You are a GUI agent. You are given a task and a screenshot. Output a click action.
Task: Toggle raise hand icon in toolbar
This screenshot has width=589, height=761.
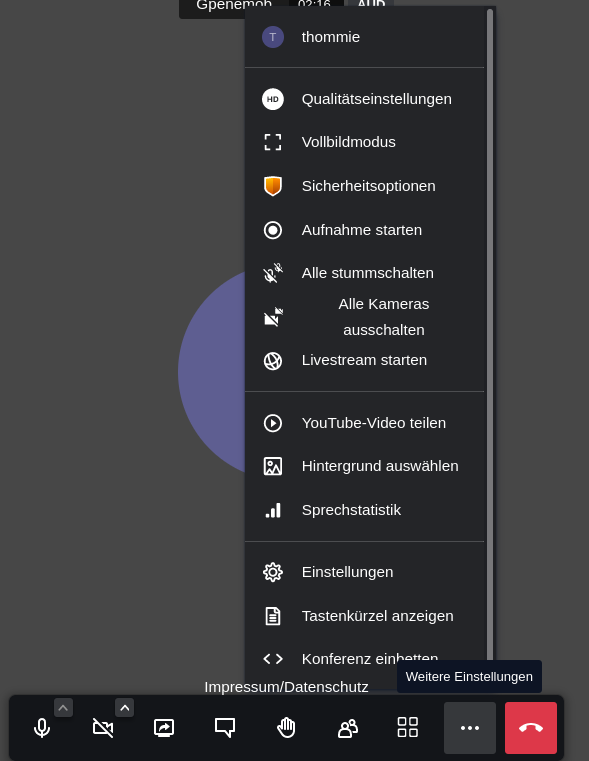click(286, 728)
